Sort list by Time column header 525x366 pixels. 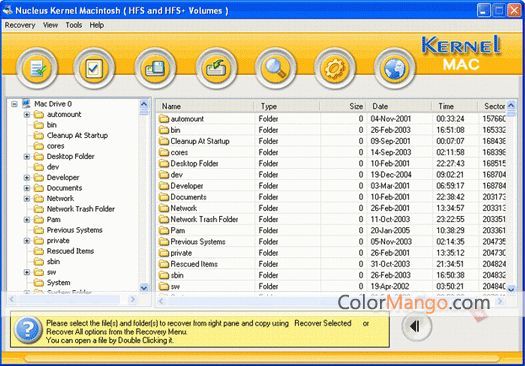tap(455, 106)
